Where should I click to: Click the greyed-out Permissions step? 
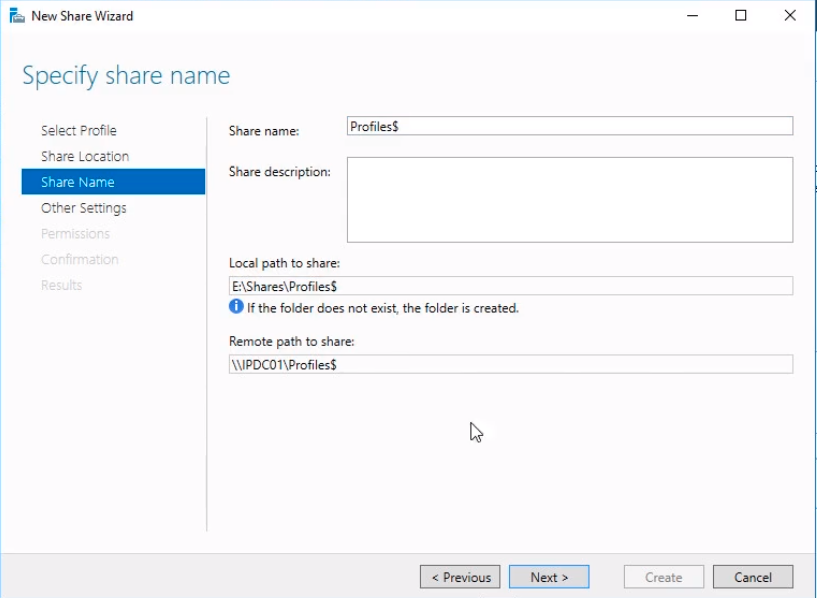tap(75, 234)
